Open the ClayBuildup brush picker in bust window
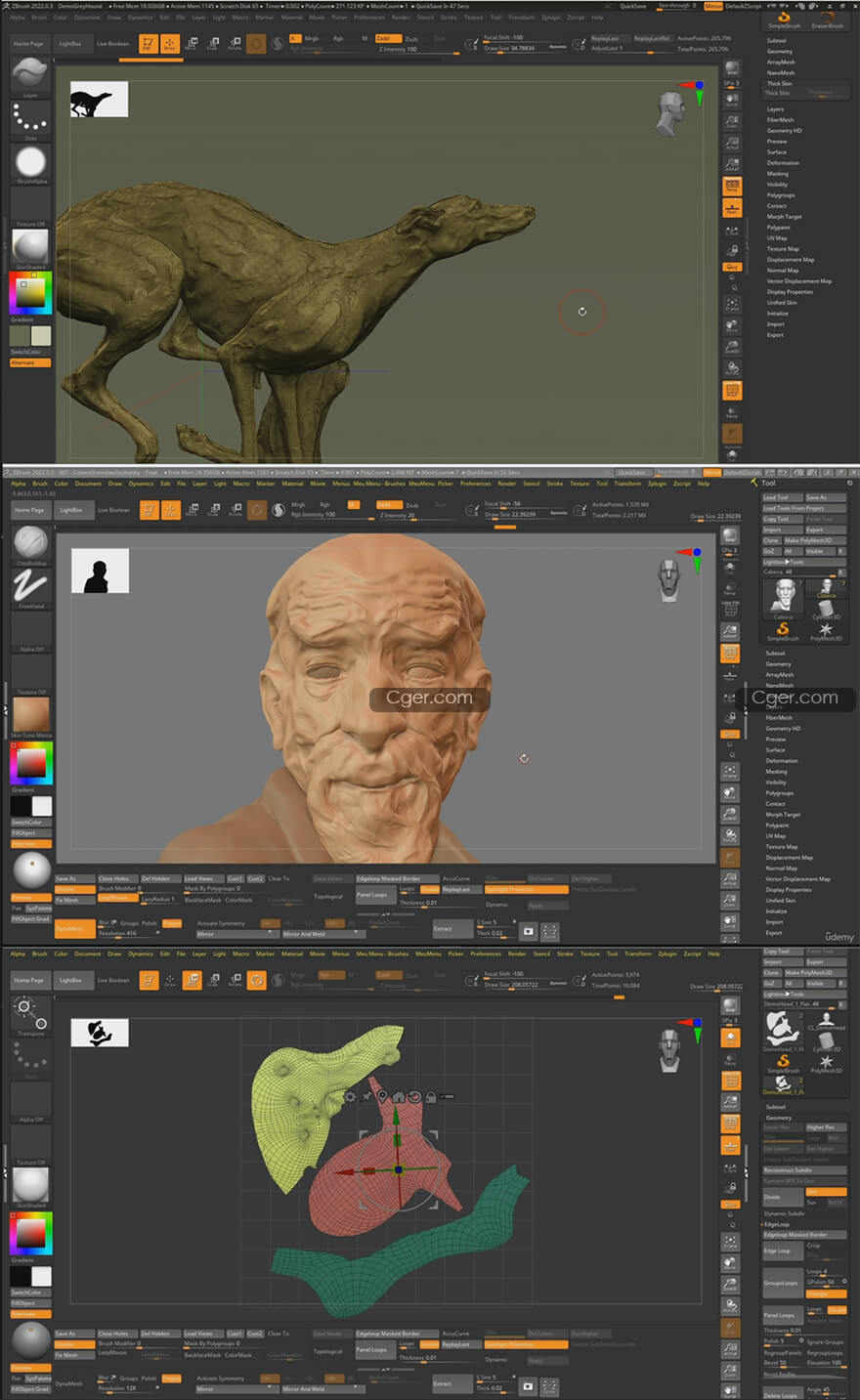Image resolution: width=860 pixels, height=1400 pixels. coord(30,545)
